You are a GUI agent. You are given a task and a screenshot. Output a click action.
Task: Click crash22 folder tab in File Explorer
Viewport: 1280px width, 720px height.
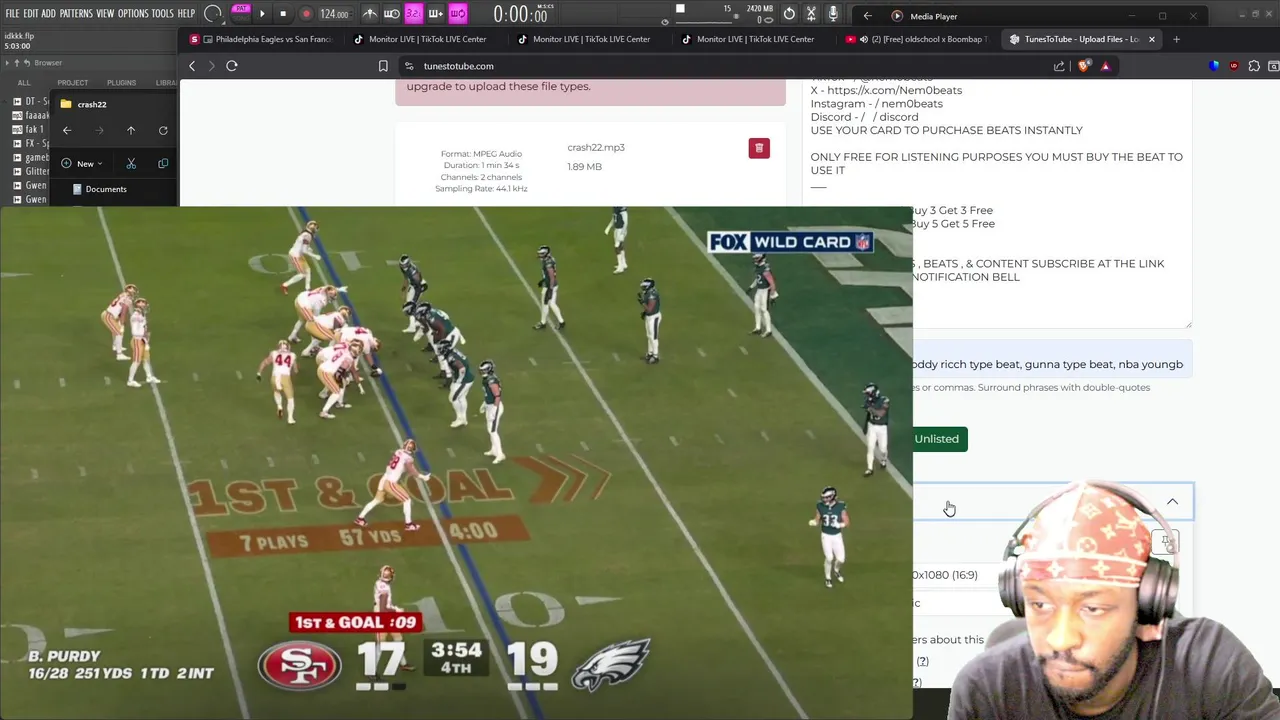click(91, 104)
